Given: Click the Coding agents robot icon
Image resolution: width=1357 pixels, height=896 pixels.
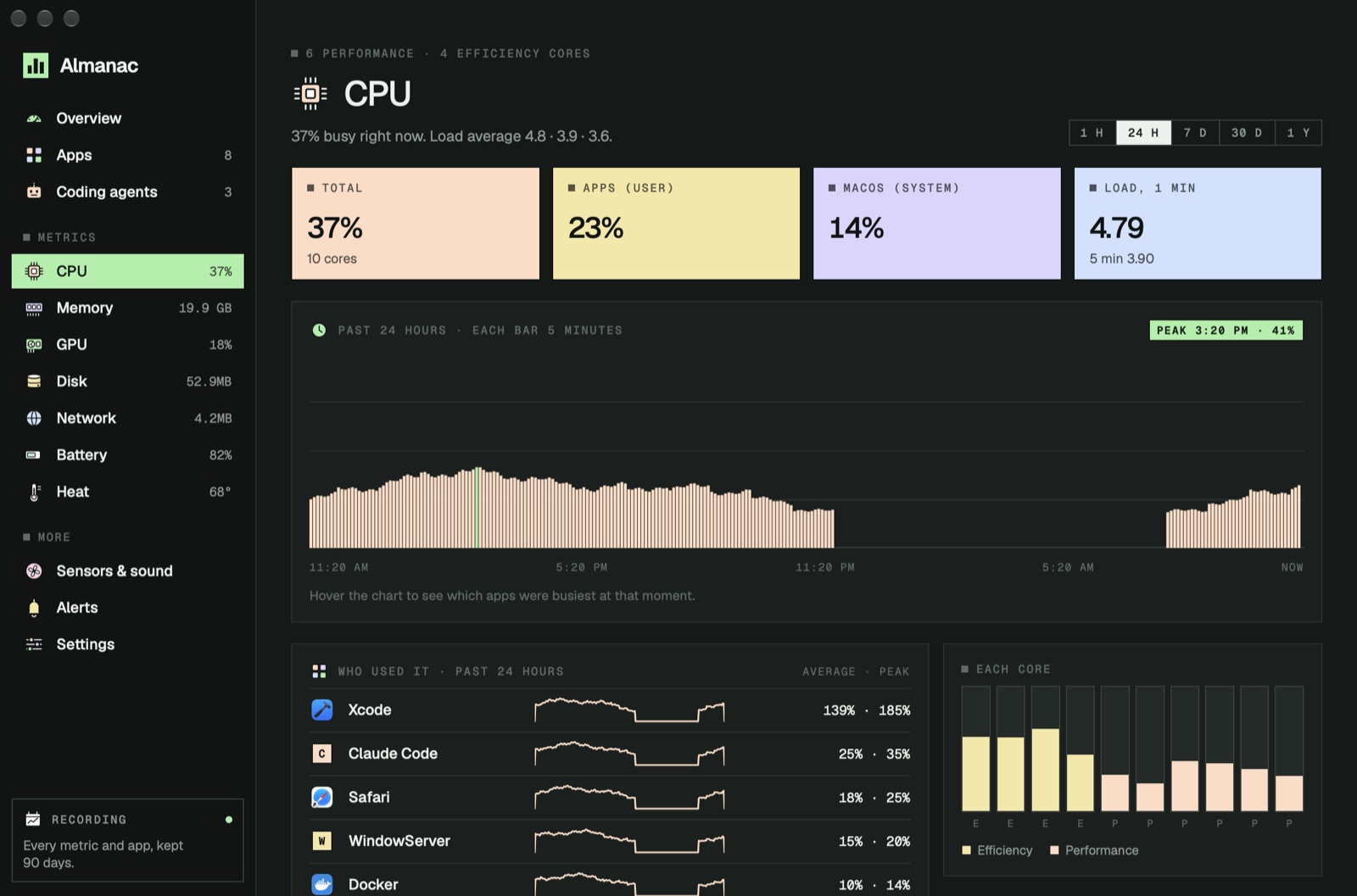Looking at the screenshot, I should click(34, 192).
